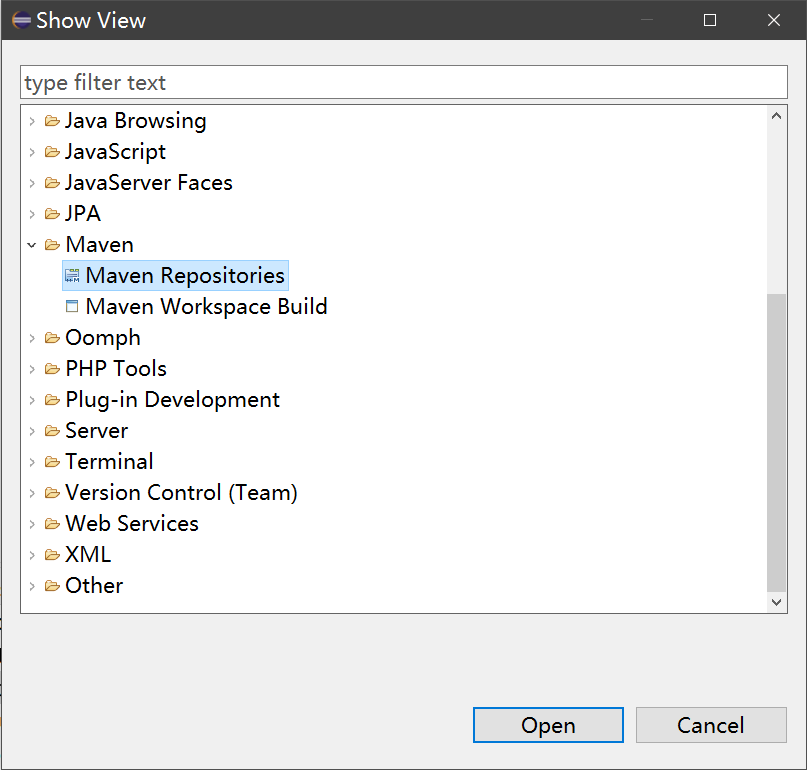Click the Maven Workspace Build view icon
807x770 pixels.
tap(72, 307)
